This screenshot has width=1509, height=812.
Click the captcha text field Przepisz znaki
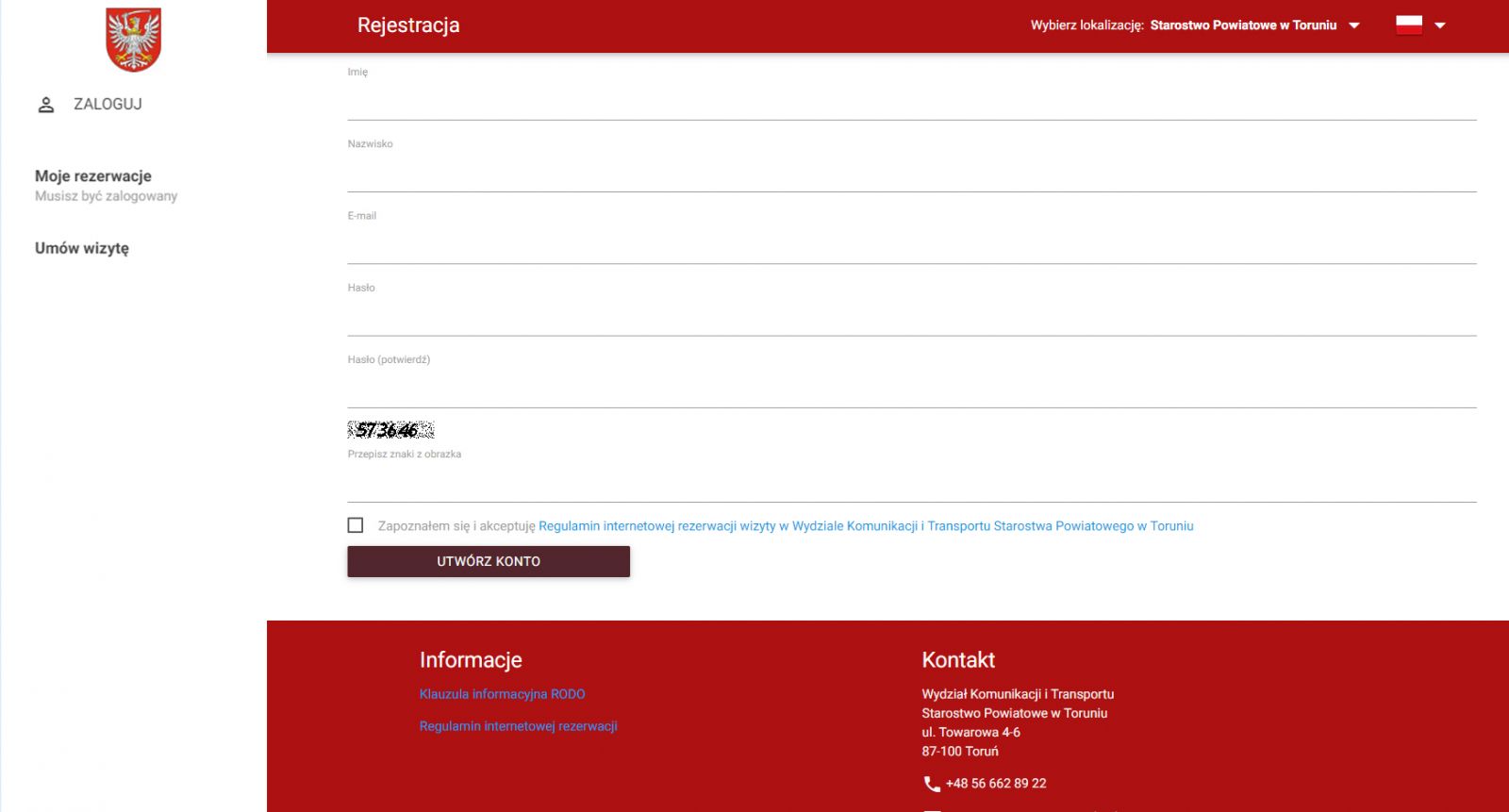tap(911, 484)
